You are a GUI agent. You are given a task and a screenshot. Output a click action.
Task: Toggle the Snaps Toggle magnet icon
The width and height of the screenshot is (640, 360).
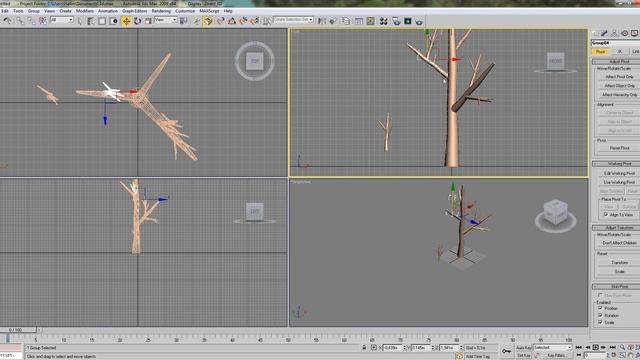coord(221,21)
